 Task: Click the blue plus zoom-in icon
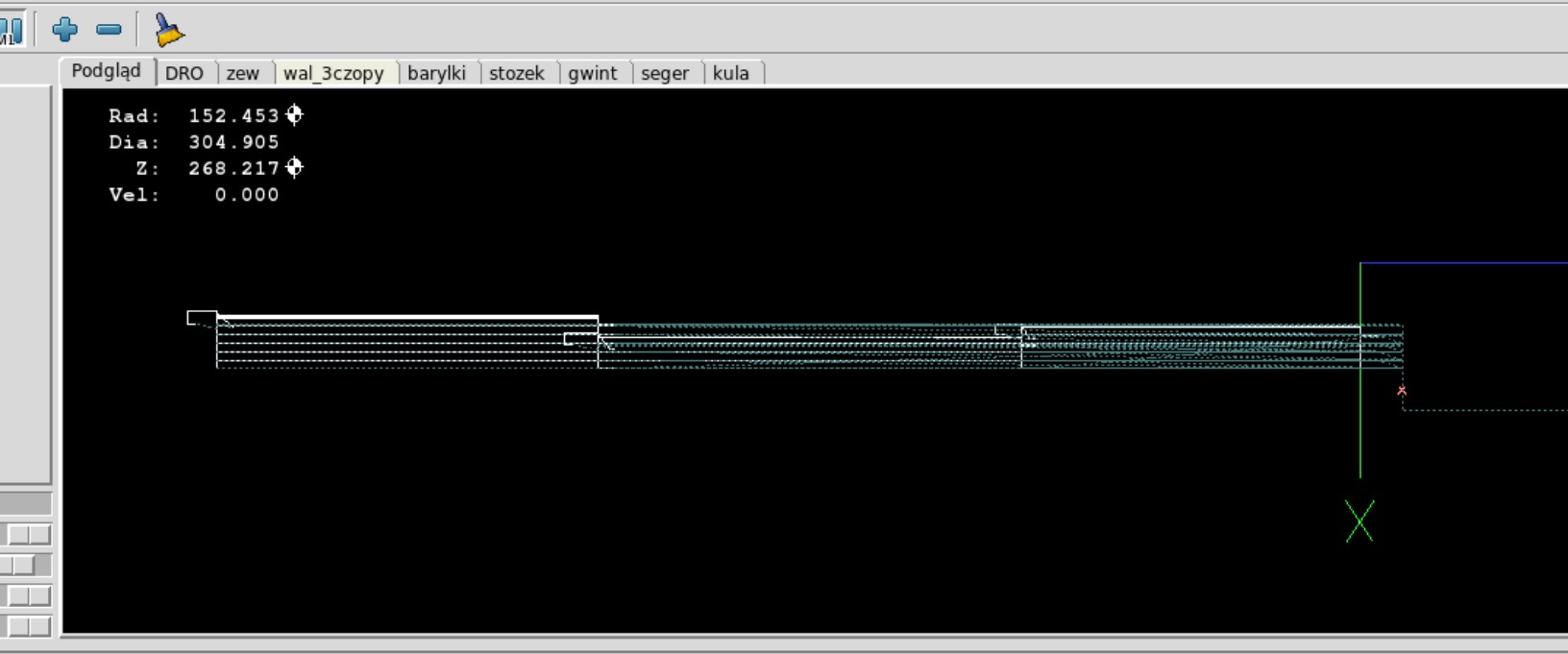pyautogui.click(x=64, y=30)
